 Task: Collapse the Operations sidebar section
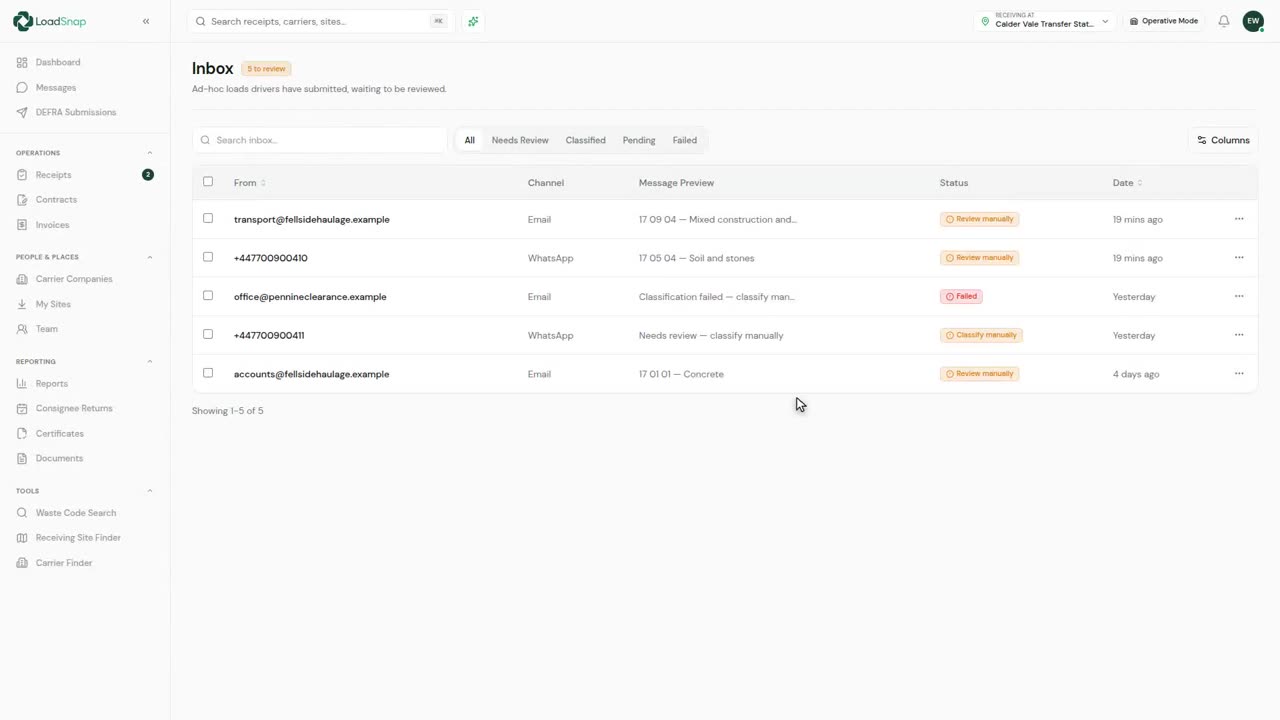(150, 153)
